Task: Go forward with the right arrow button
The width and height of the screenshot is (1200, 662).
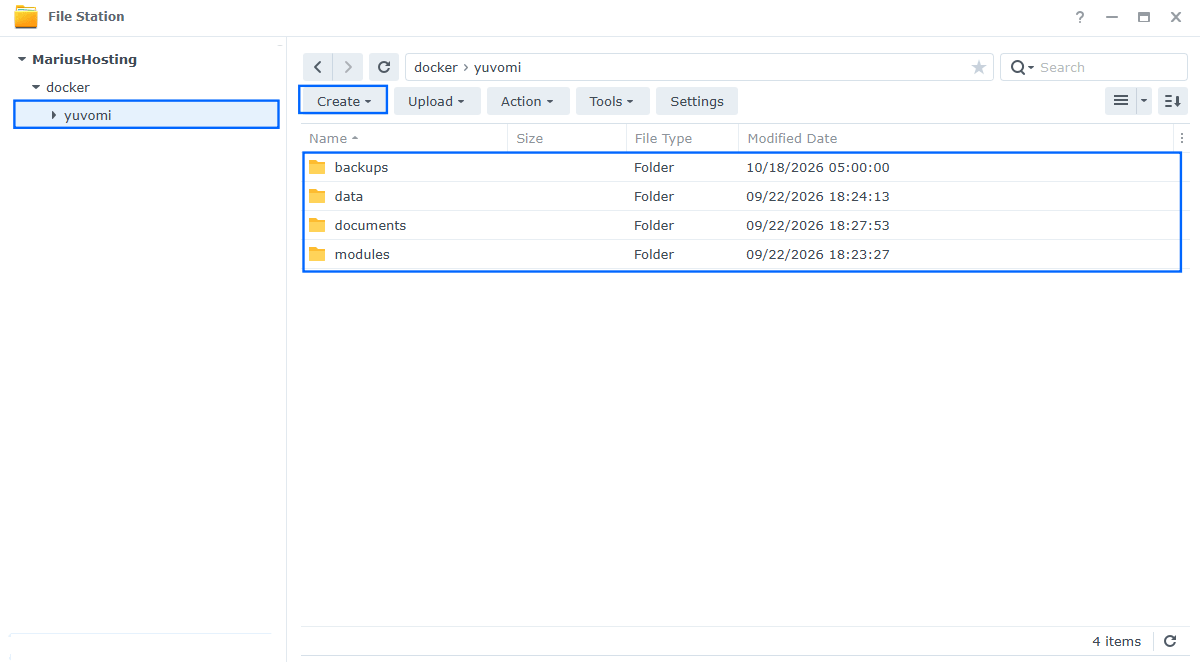Action: (x=348, y=67)
